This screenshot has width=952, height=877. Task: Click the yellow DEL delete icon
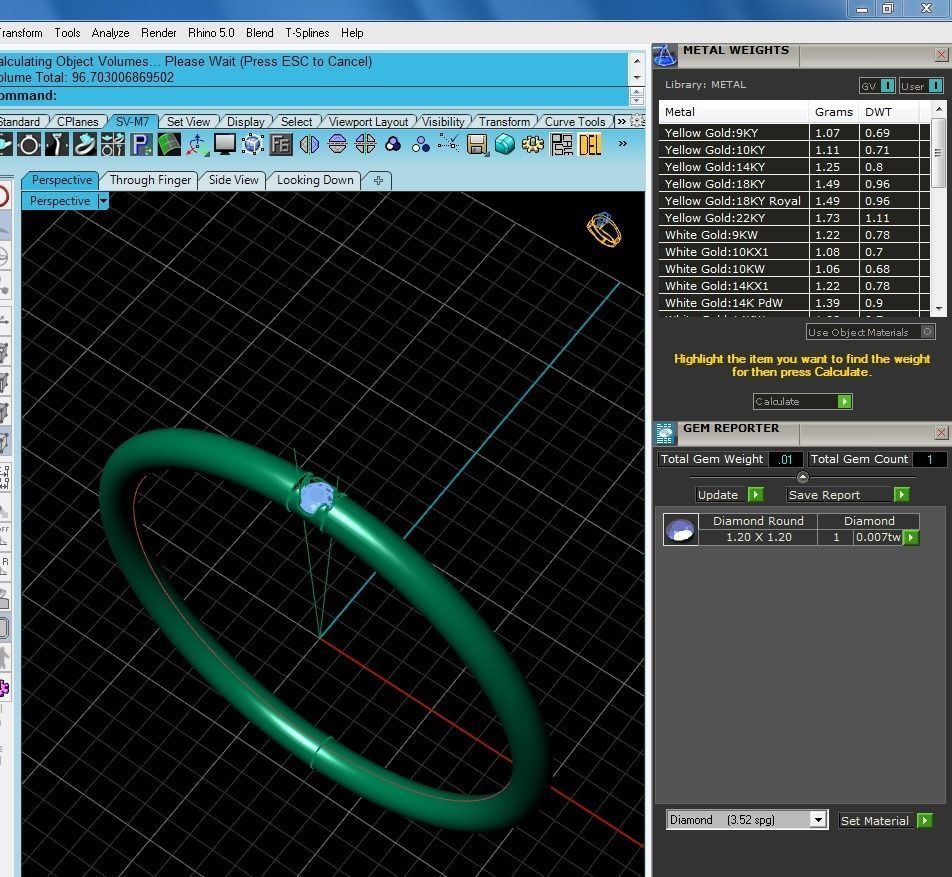[590, 145]
